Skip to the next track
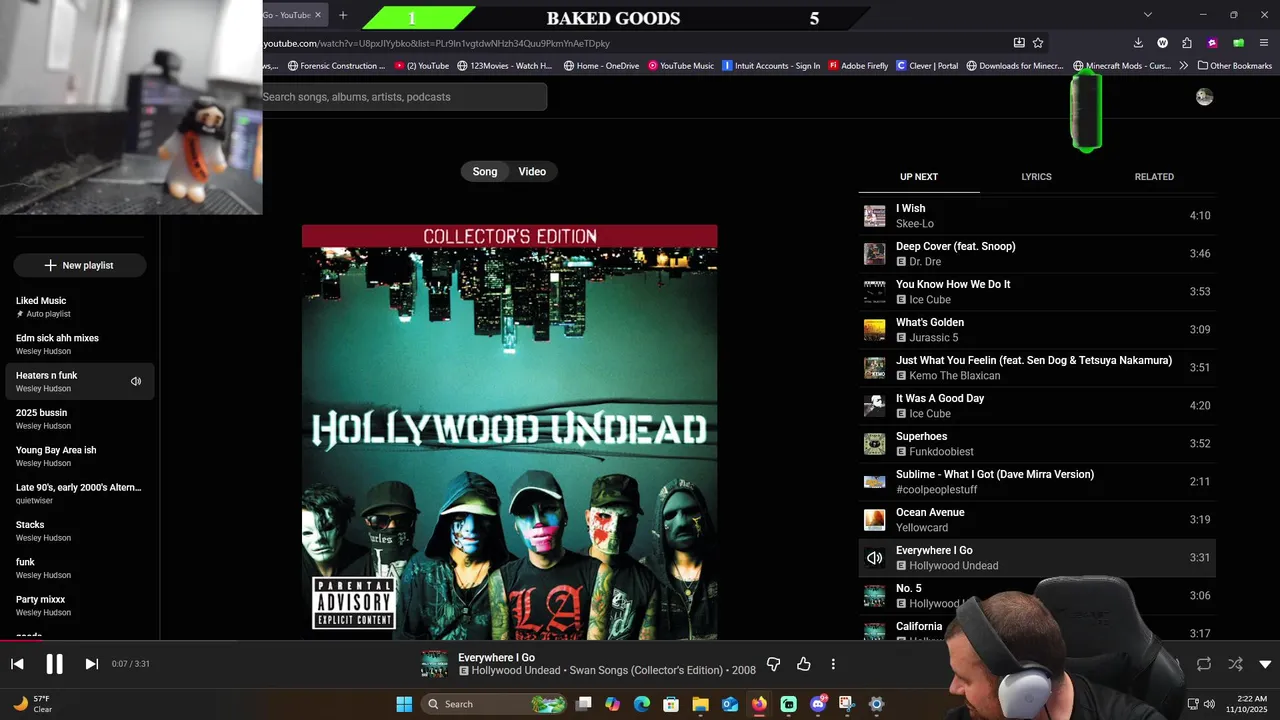Screen dimensions: 1280x720 [91, 664]
